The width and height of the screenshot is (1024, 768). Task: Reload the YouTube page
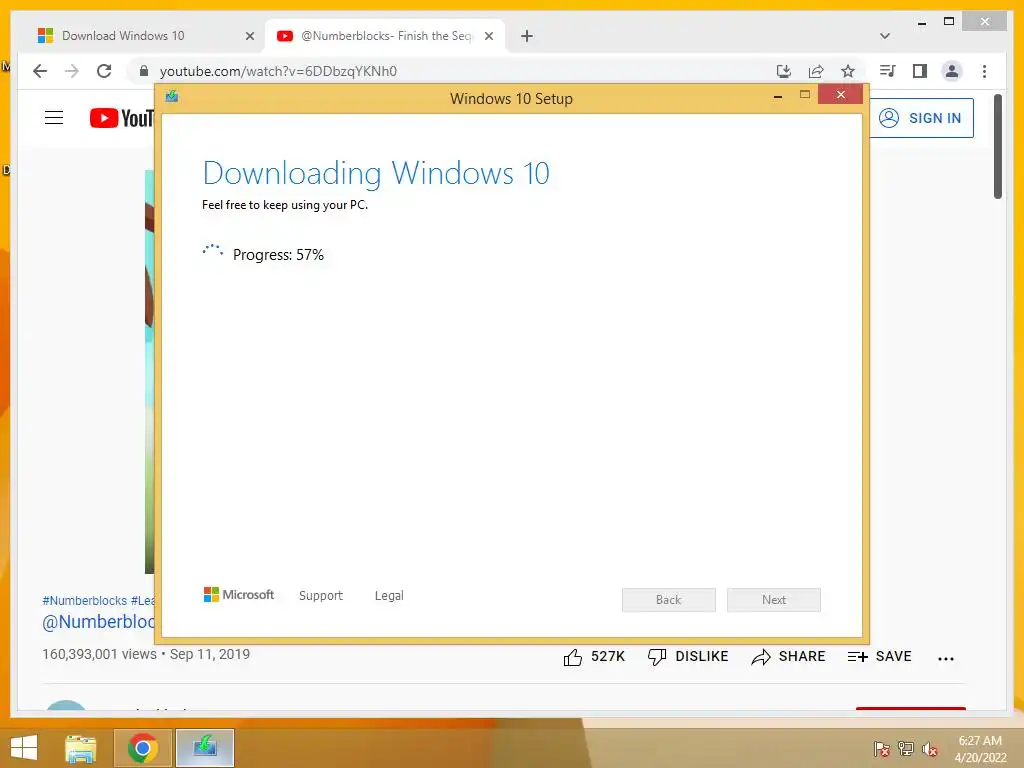[104, 71]
